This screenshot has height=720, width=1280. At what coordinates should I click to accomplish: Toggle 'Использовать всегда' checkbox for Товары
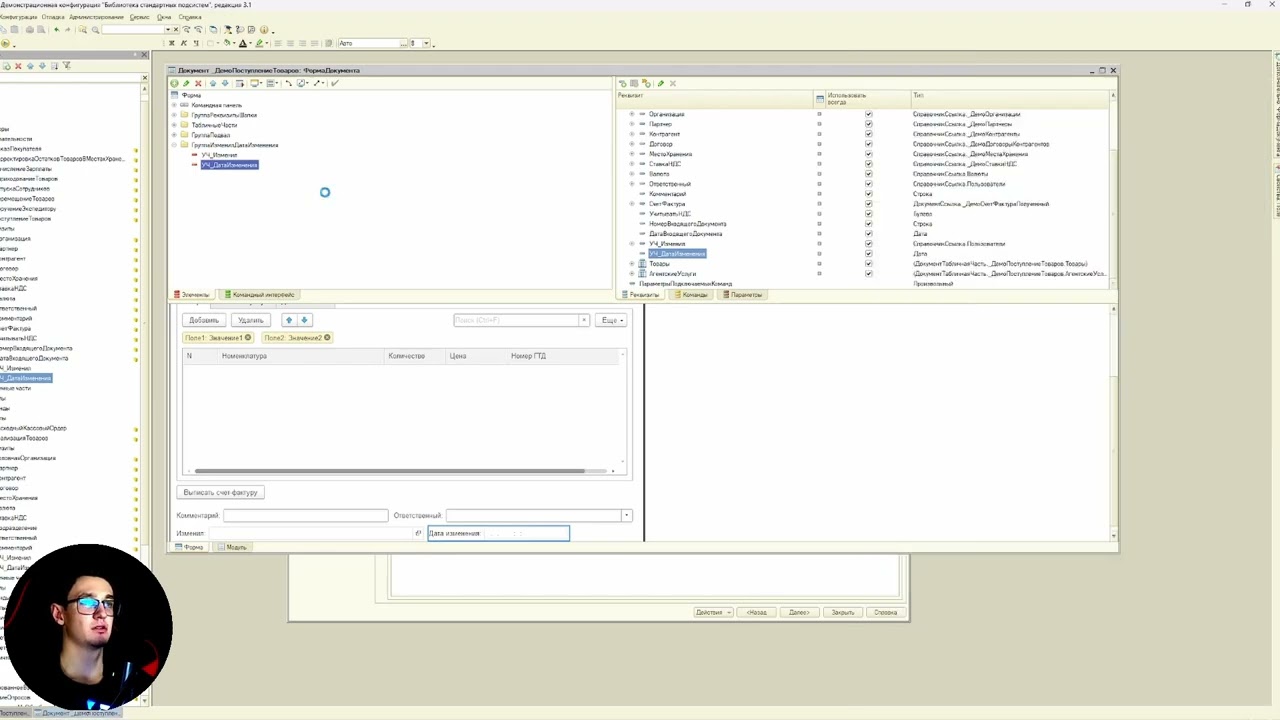(868, 264)
